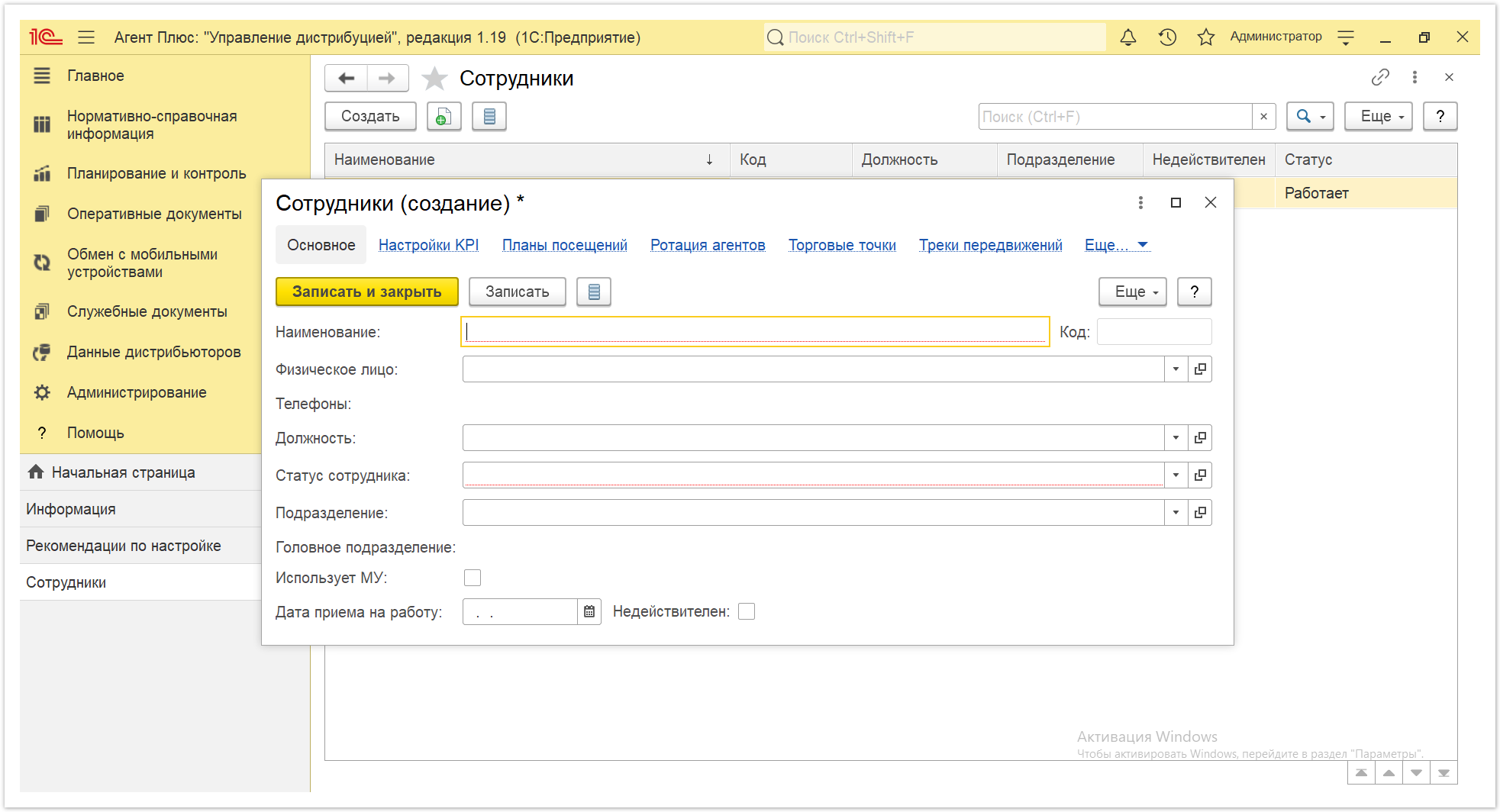Toggle the Недействителен checkbox
Image resolution: width=1500 pixels, height=812 pixels.
pos(747,611)
